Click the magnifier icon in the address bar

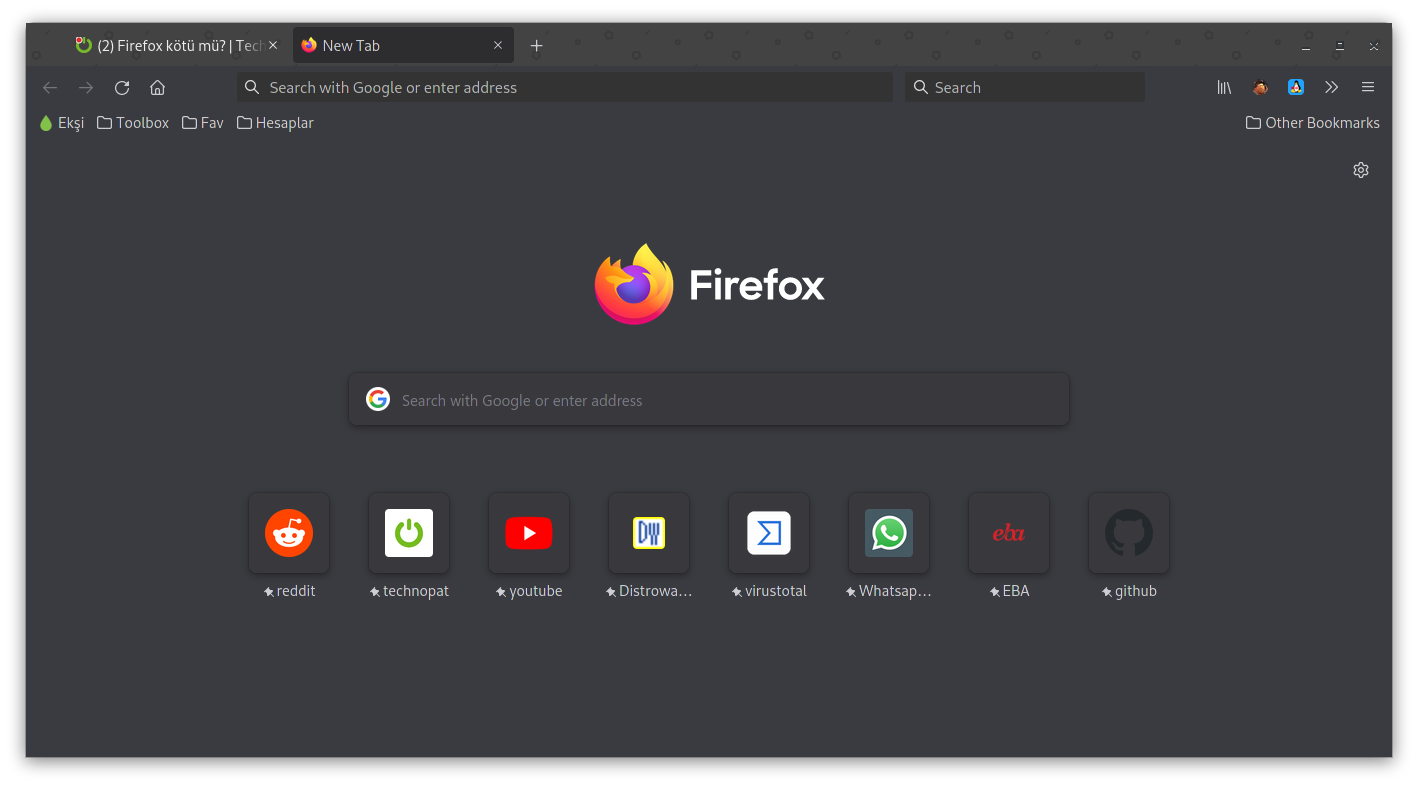pos(252,88)
